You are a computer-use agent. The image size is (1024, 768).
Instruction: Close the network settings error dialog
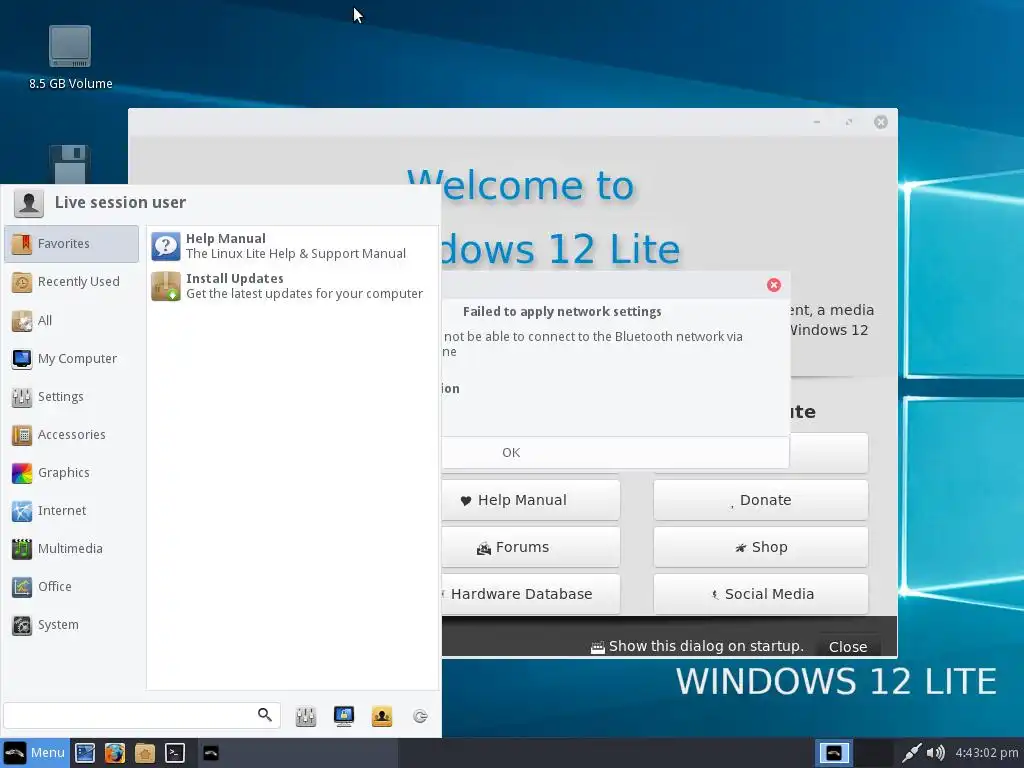click(x=774, y=285)
